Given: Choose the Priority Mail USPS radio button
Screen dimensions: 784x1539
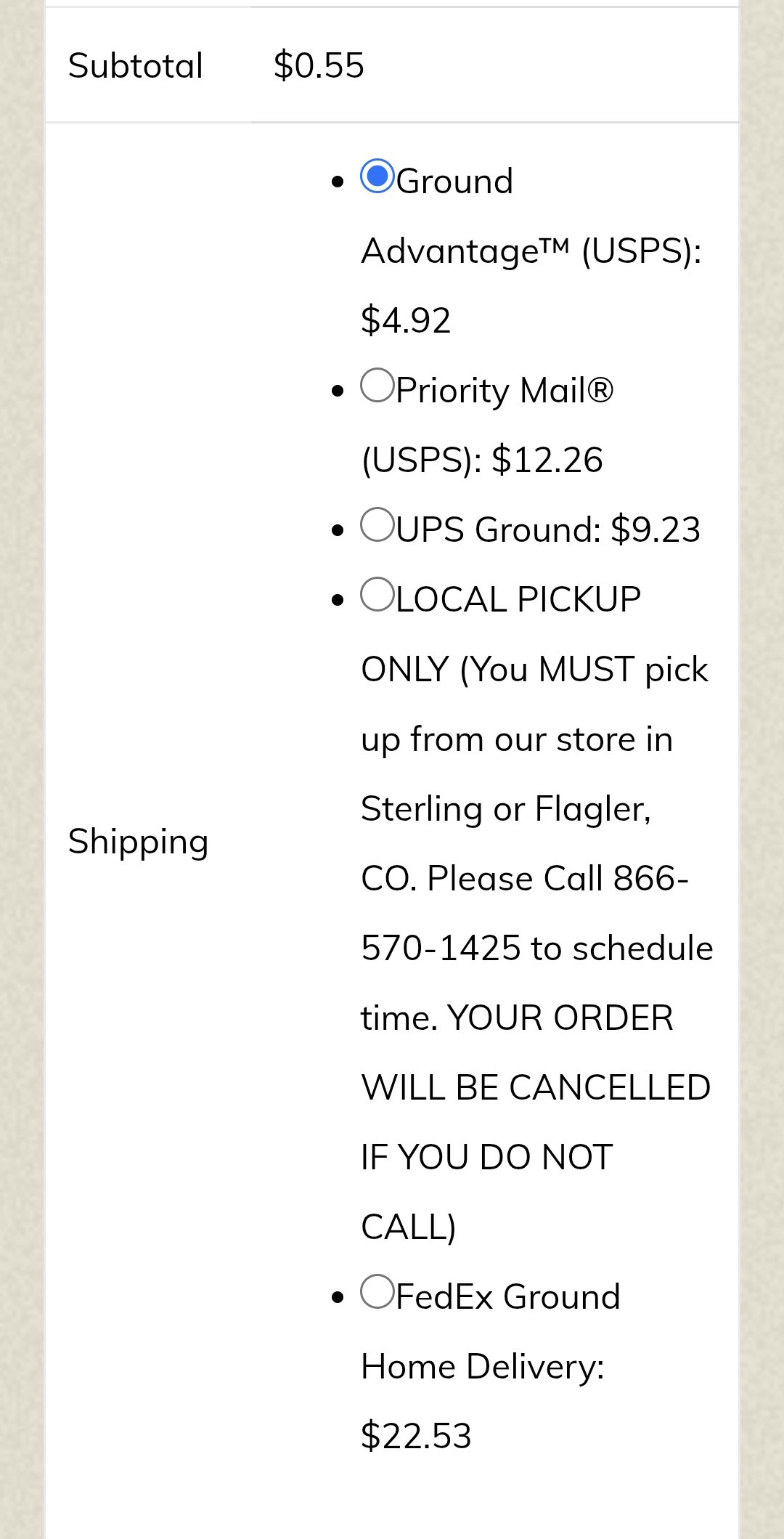Looking at the screenshot, I should coord(377,386).
